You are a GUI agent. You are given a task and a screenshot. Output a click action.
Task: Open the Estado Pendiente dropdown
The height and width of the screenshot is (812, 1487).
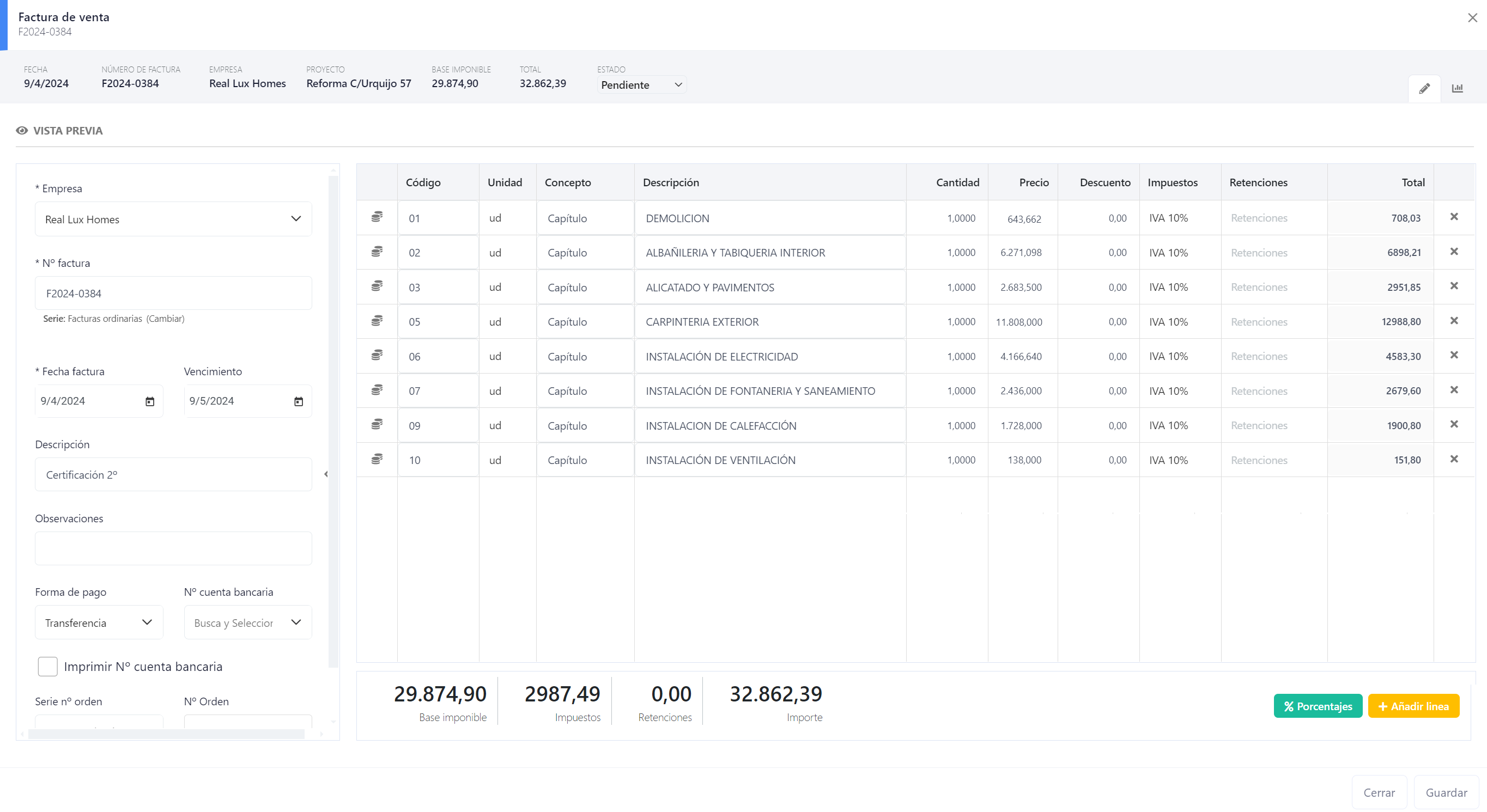tap(641, 85)
